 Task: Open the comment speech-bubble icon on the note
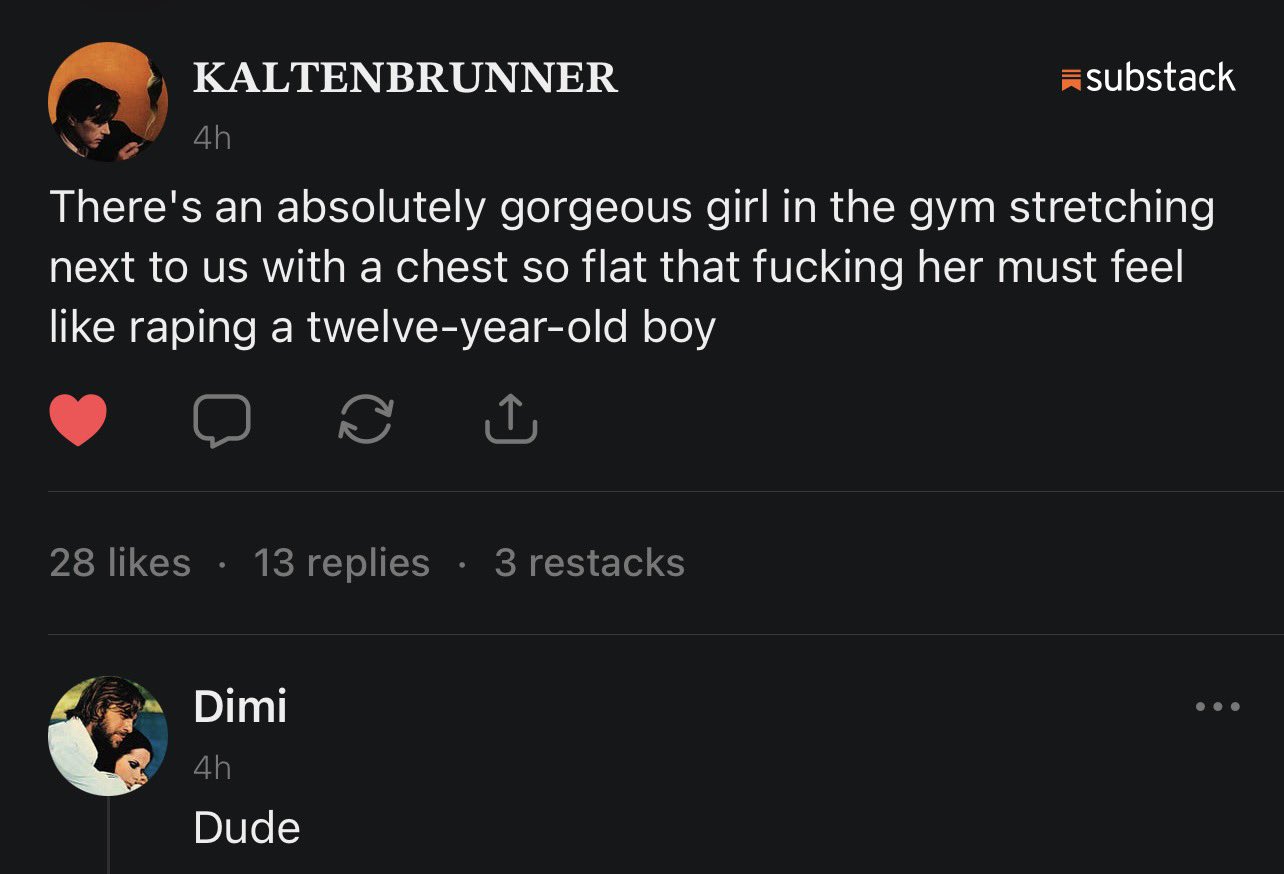pyautogui.click(x=222, y=420)
